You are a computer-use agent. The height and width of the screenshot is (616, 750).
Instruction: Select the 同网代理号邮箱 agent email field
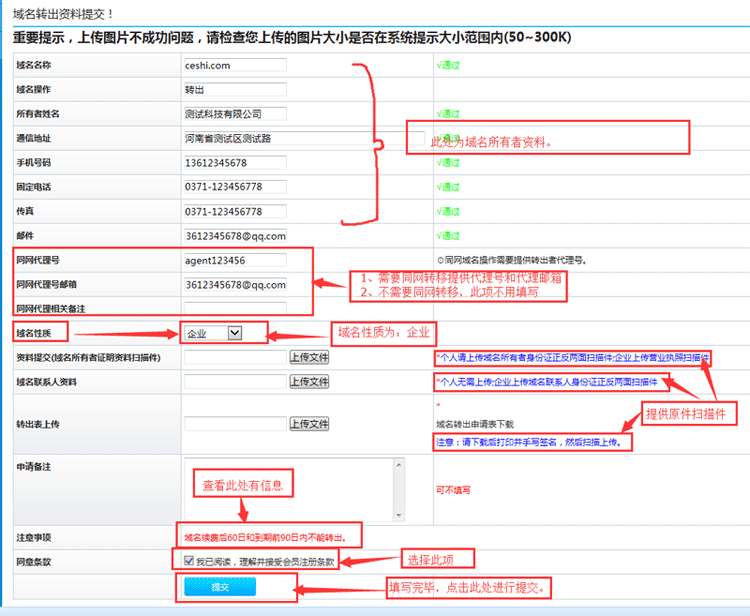(x=235, y=285)
